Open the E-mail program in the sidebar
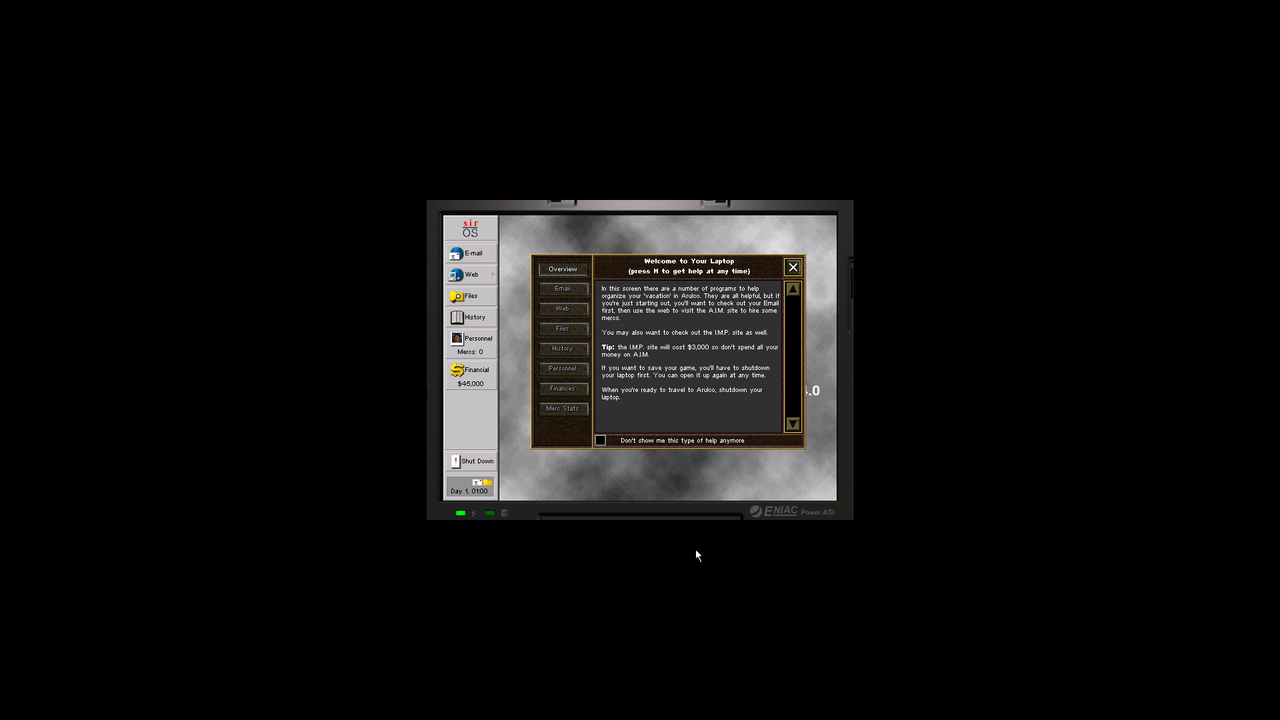 click(470, 253)
